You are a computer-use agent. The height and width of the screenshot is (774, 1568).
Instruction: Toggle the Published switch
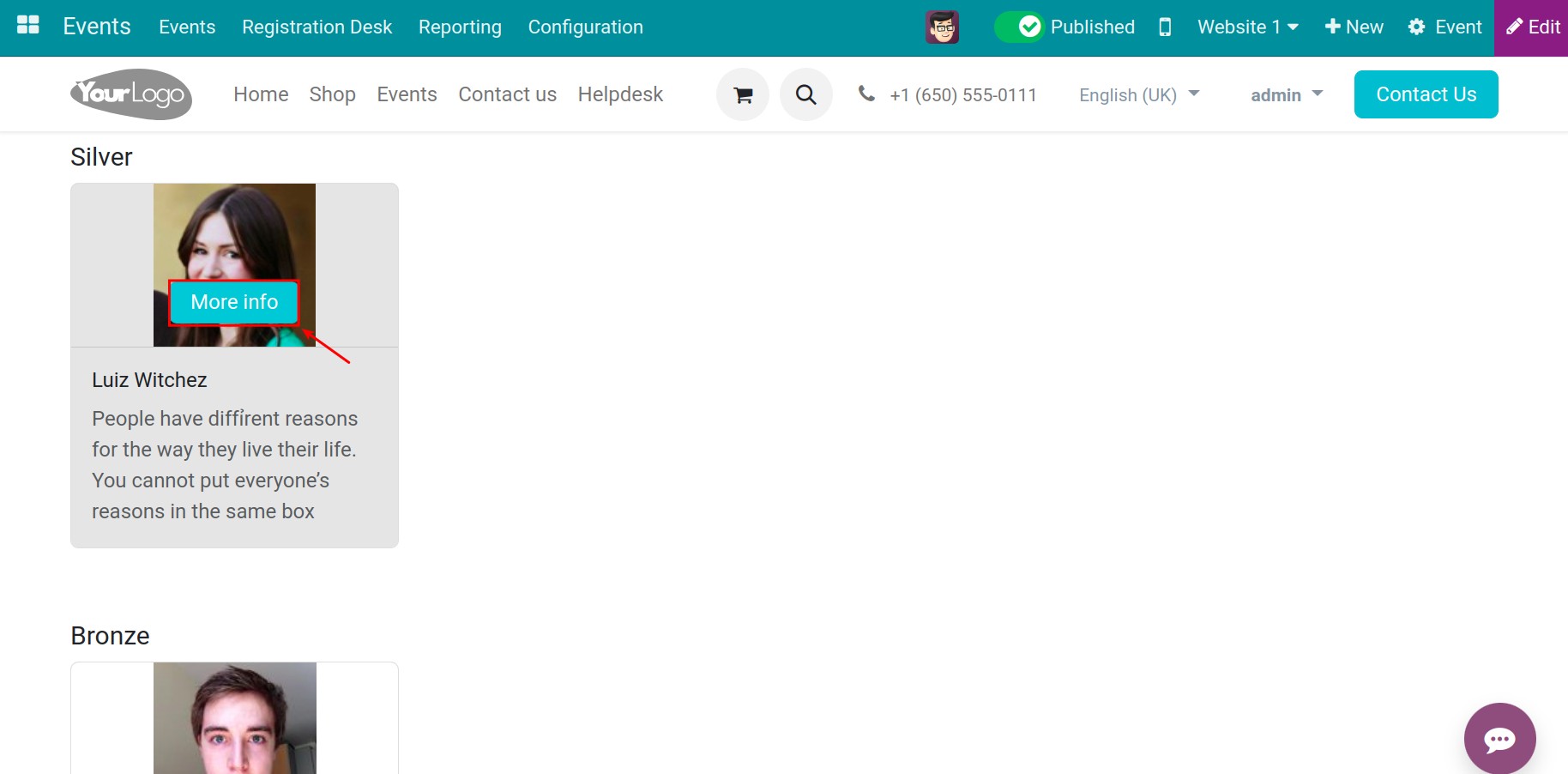[x=1018, y=27]
